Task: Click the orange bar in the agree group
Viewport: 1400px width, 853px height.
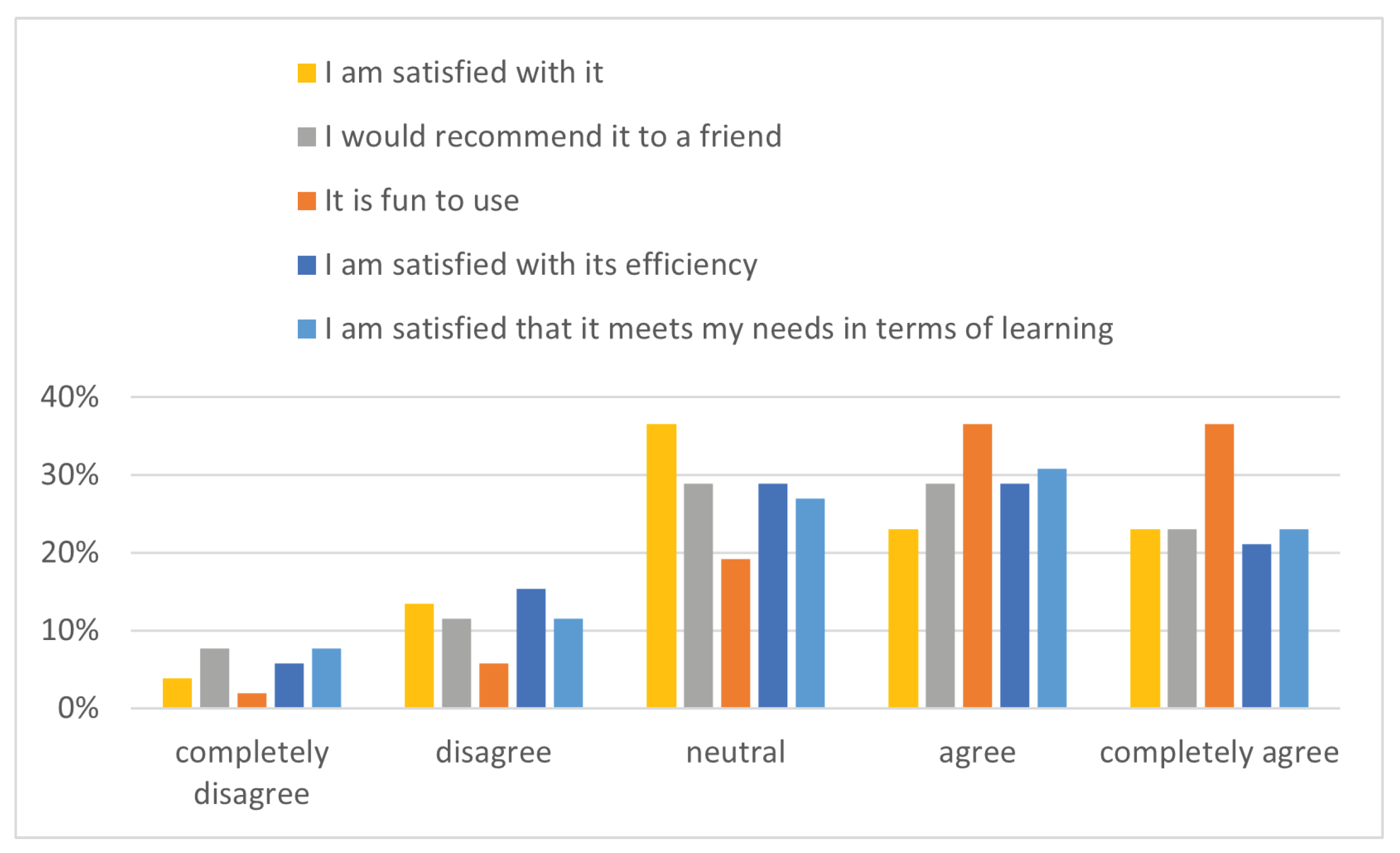Action: coord(977,565)
